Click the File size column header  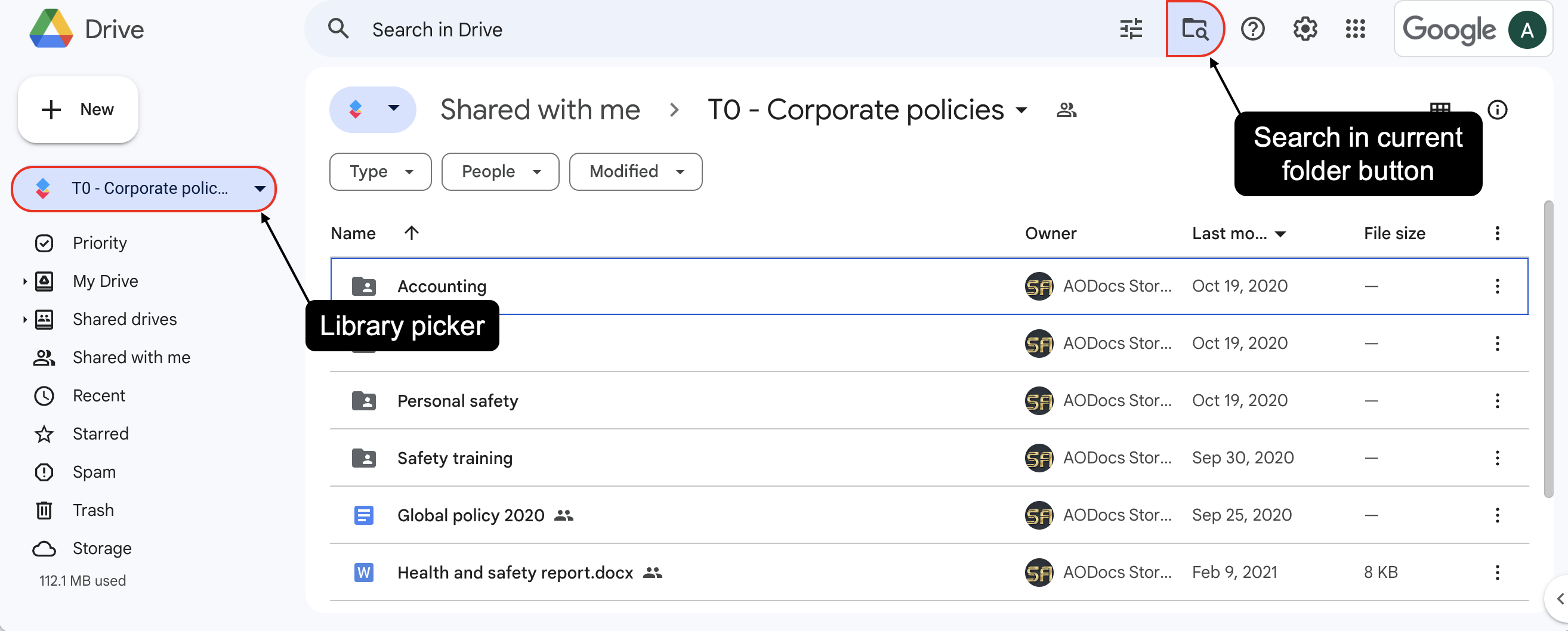pos(1394,234)
